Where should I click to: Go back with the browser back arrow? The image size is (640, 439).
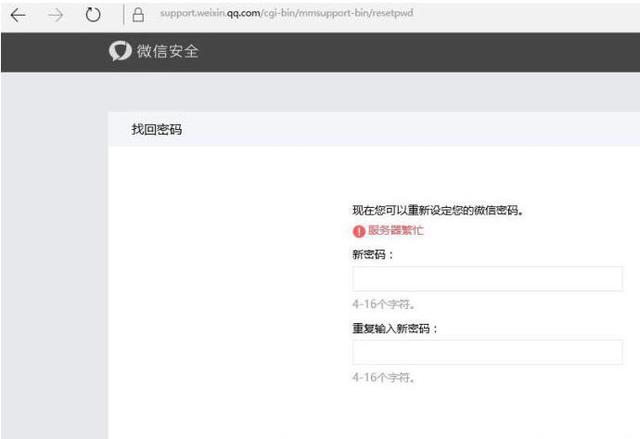point(18,16)
